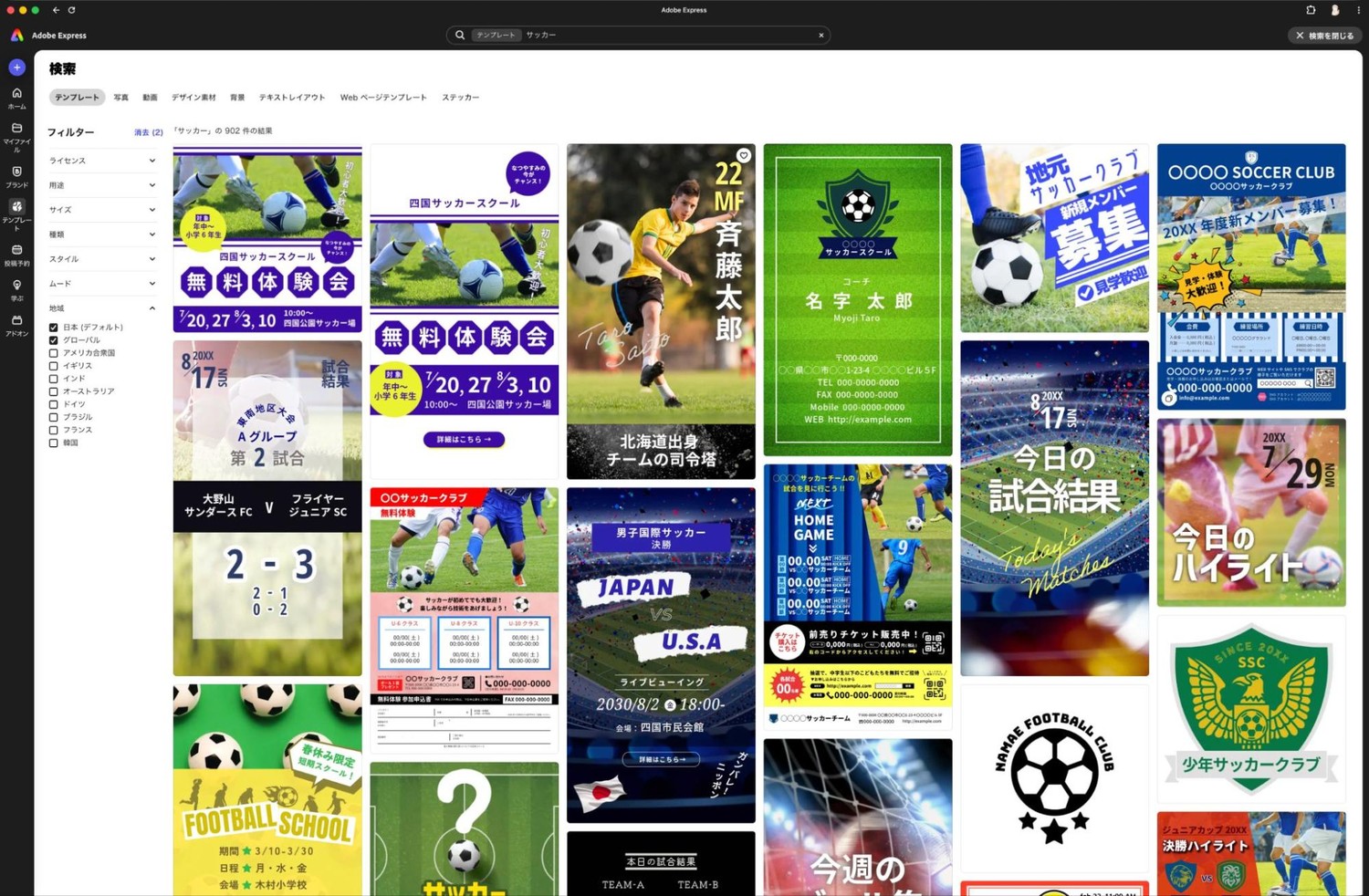Open the JAPAN vs U.S.A template thumbnail
Image resolution: width=1369 pixels, height=896 pixels.
(661, 654)
